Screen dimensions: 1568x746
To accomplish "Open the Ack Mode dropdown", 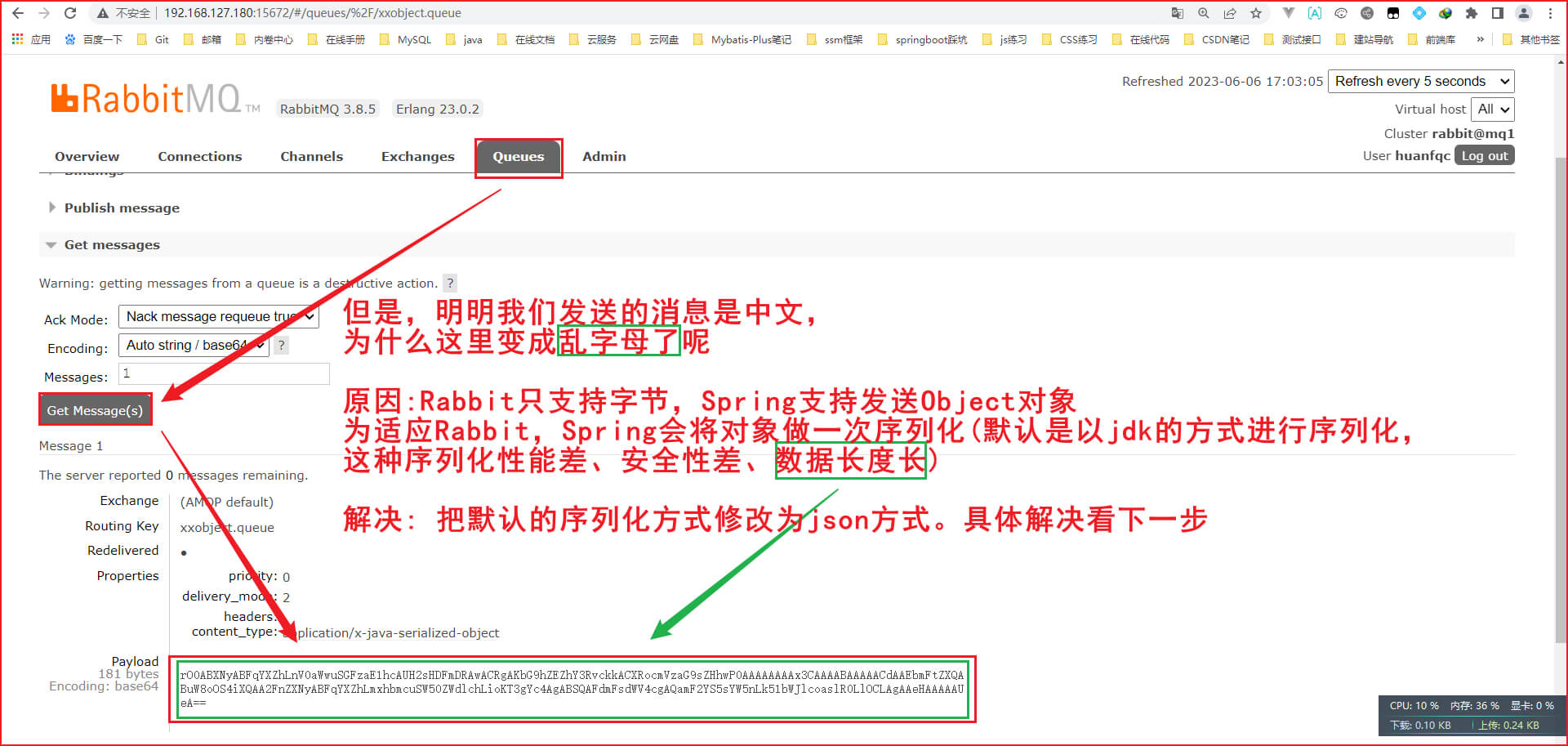I will pos(218,316).
